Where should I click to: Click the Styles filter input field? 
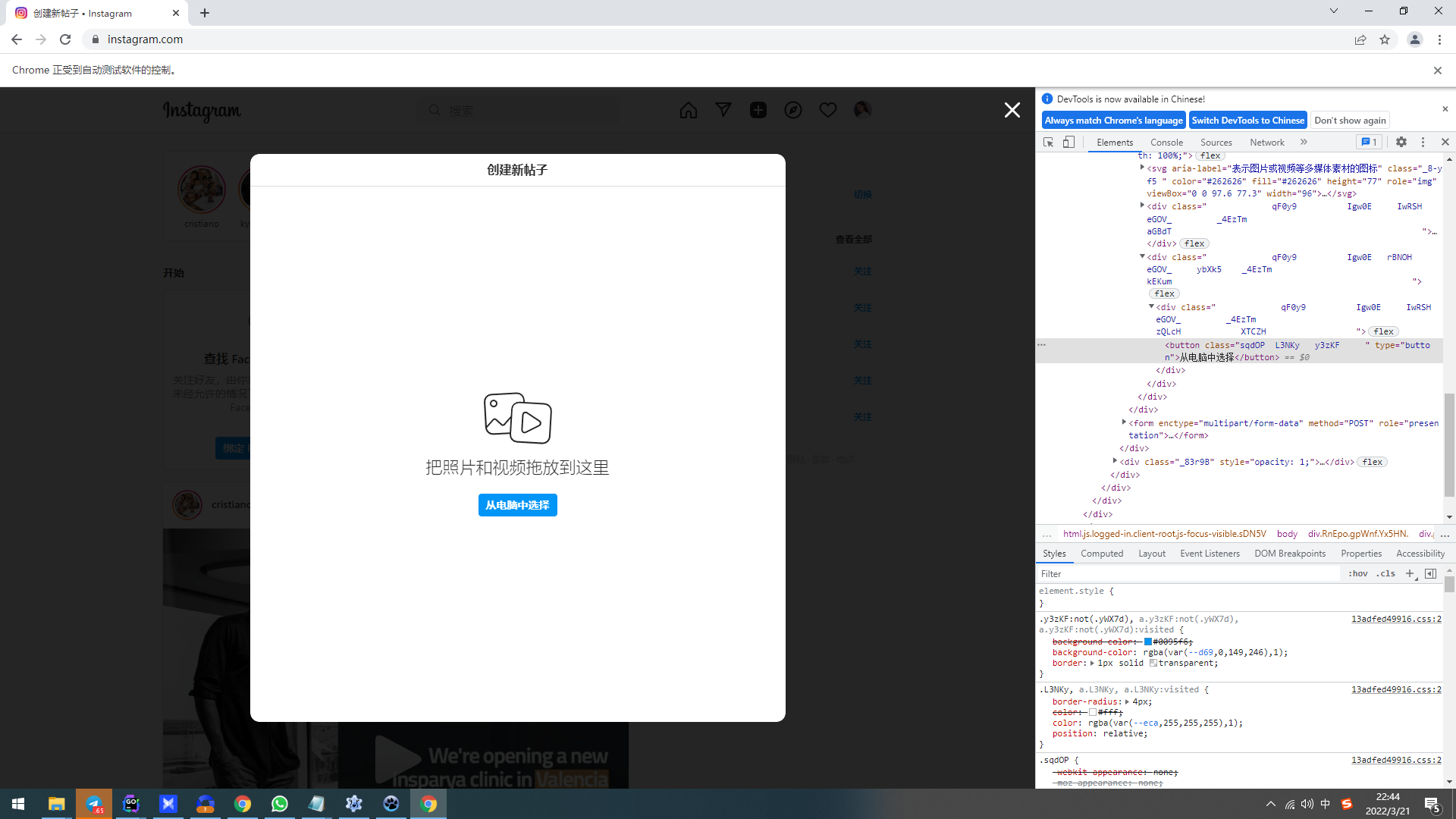tap(1189, 574)
